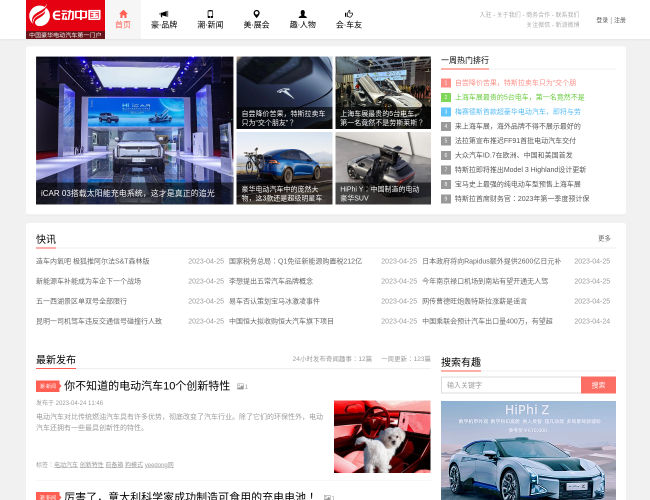
Task: Select the 美·展会 location pin menu
Action: click(x=256, y=19)
